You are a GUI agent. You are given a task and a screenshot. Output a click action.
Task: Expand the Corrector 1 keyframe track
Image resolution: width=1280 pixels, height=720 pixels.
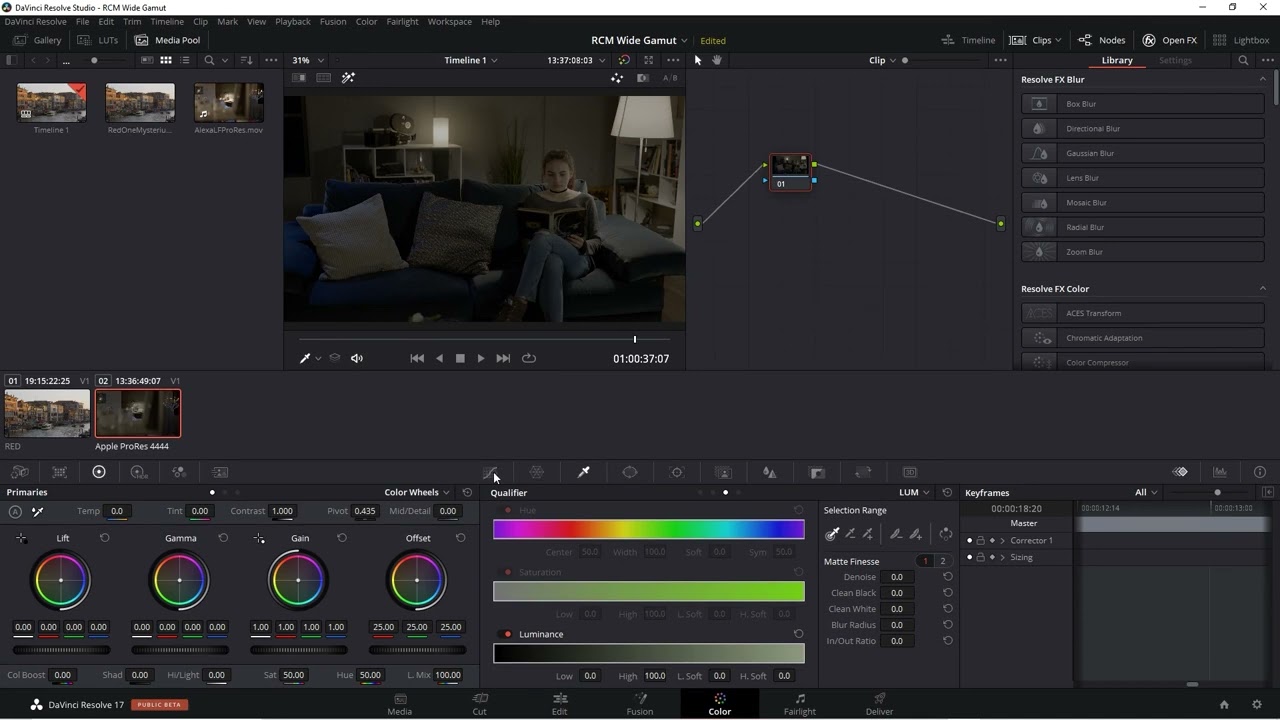pos(1003,540)
